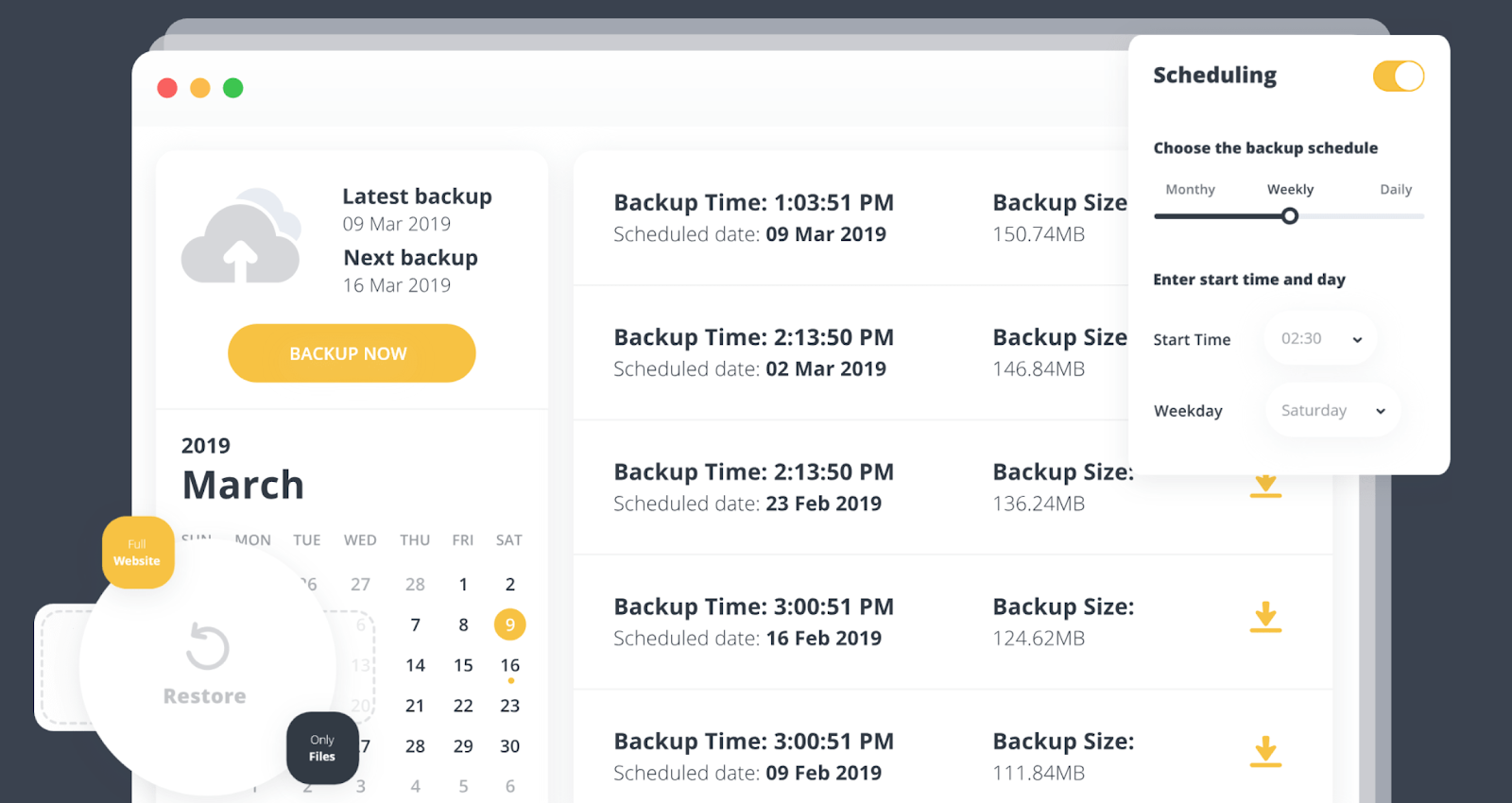This screenshot has width=1512, height=803.
Task: Click the Restore circular arrow icon
Action: [x=207, y=647]
